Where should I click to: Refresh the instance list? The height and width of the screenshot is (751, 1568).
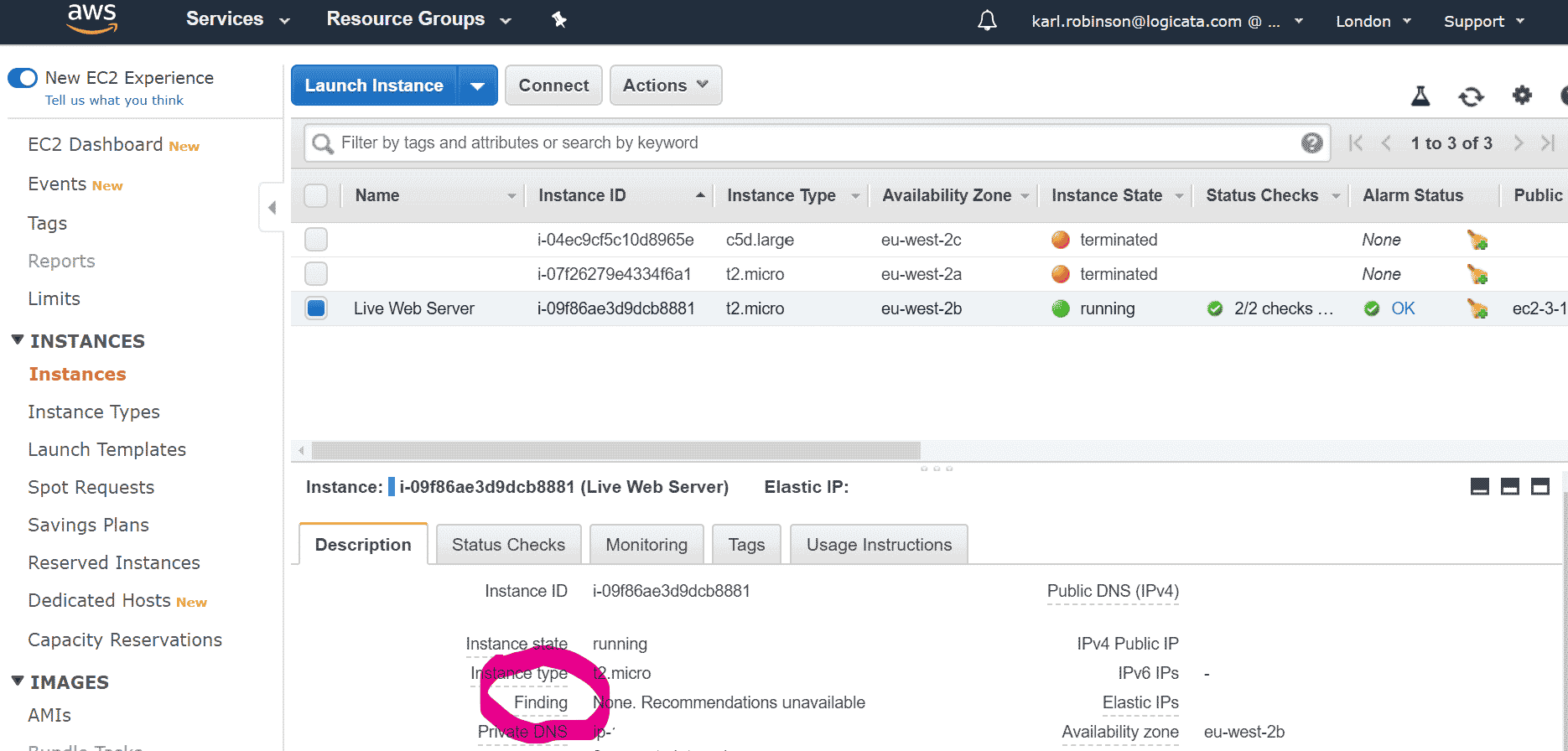pos(1471,96)
